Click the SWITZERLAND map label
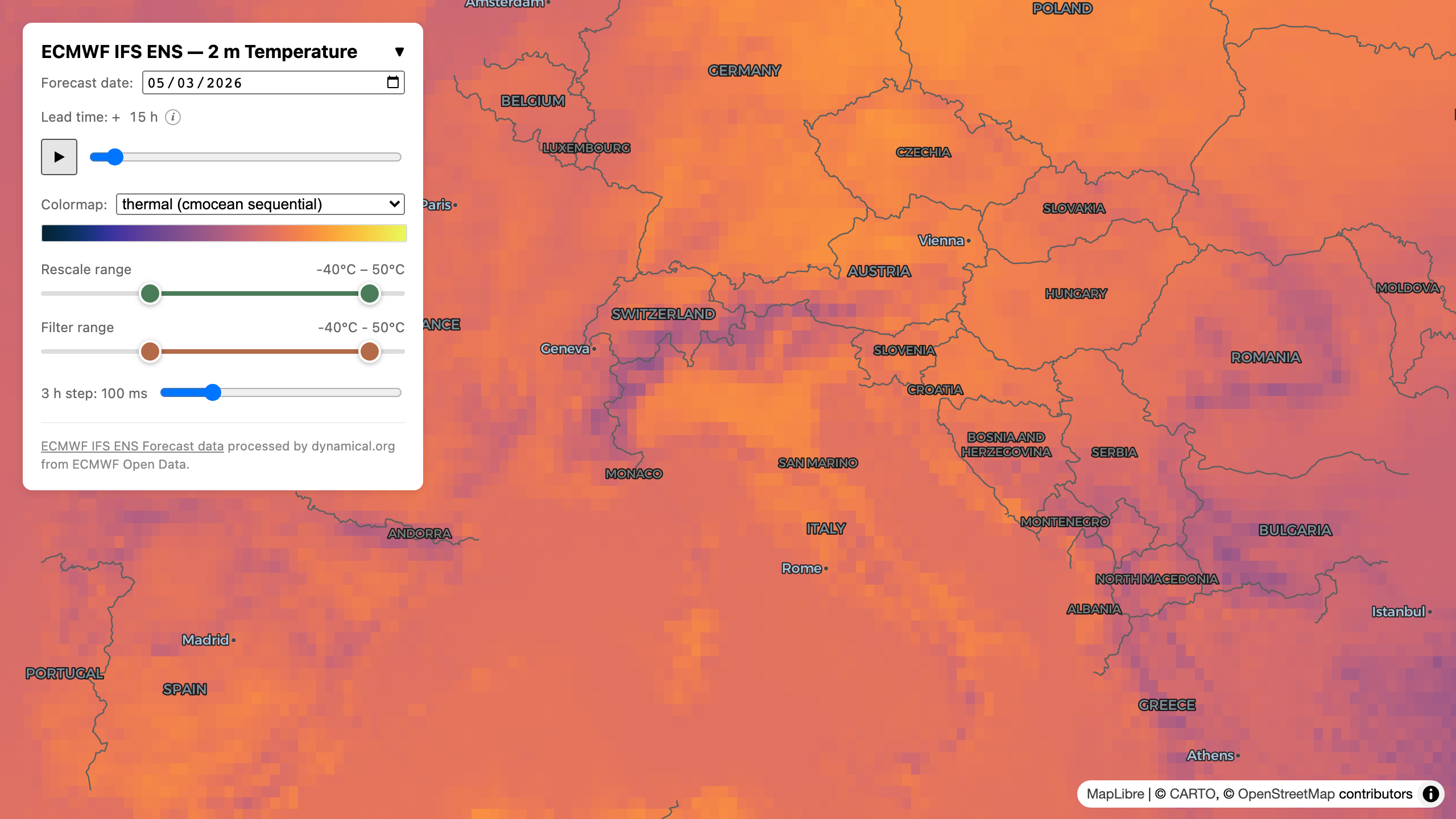1456x819 pixels. (x=663, y=314)
